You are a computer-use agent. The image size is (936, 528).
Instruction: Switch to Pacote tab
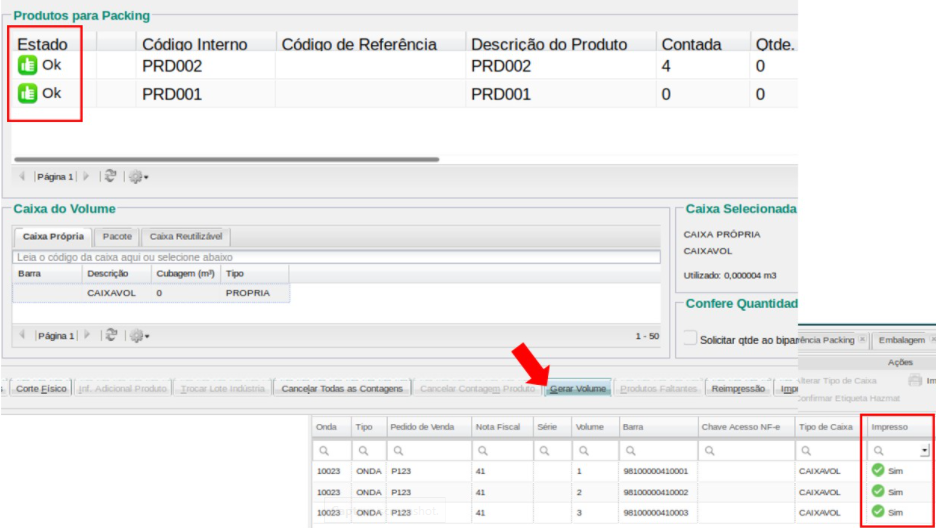click(x=117, y=236)
